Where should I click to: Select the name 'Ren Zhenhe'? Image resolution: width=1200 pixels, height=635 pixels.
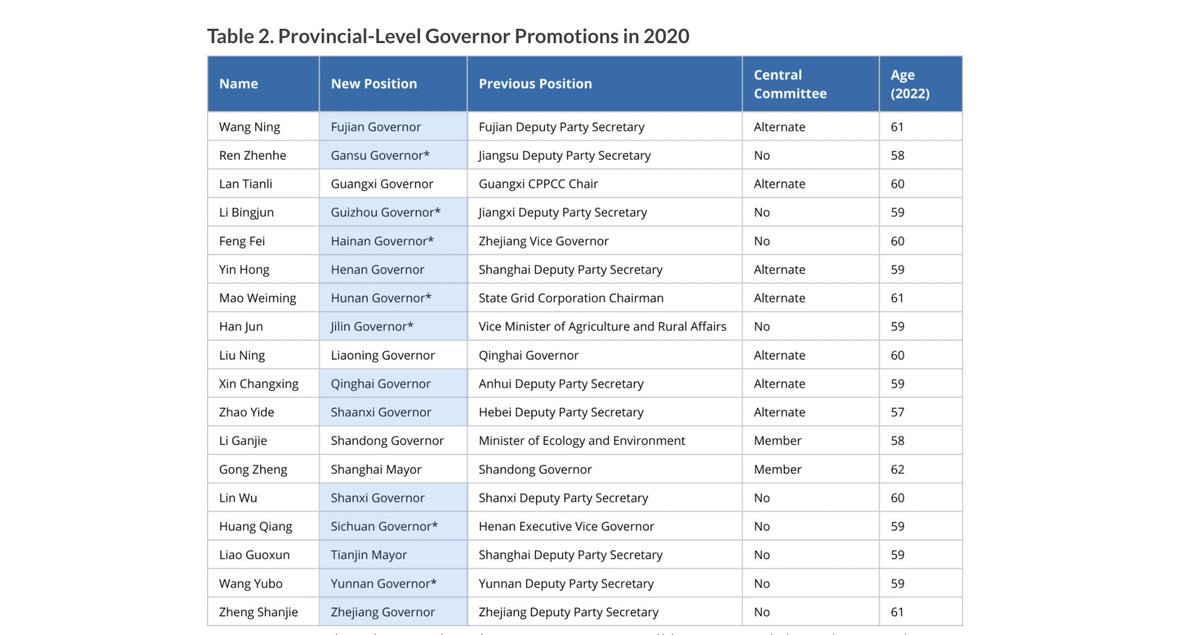tap(253, 155)
